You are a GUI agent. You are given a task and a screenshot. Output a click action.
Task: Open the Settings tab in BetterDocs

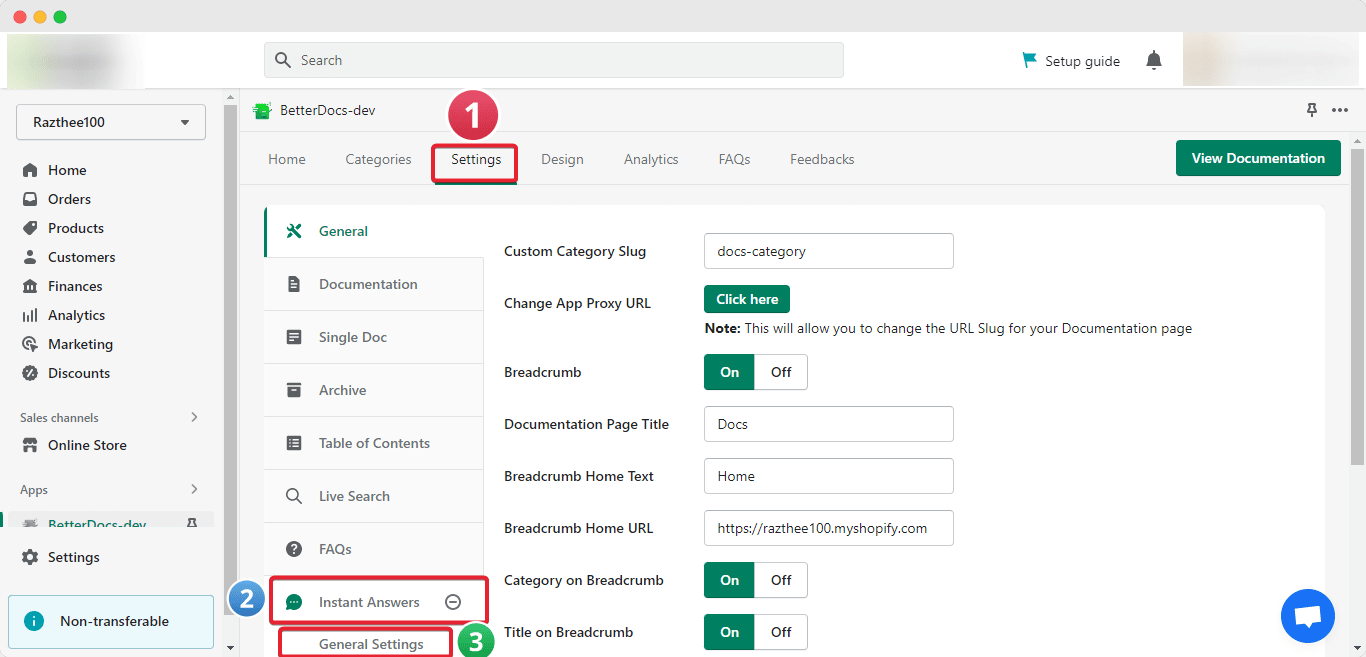coord(476,159)
